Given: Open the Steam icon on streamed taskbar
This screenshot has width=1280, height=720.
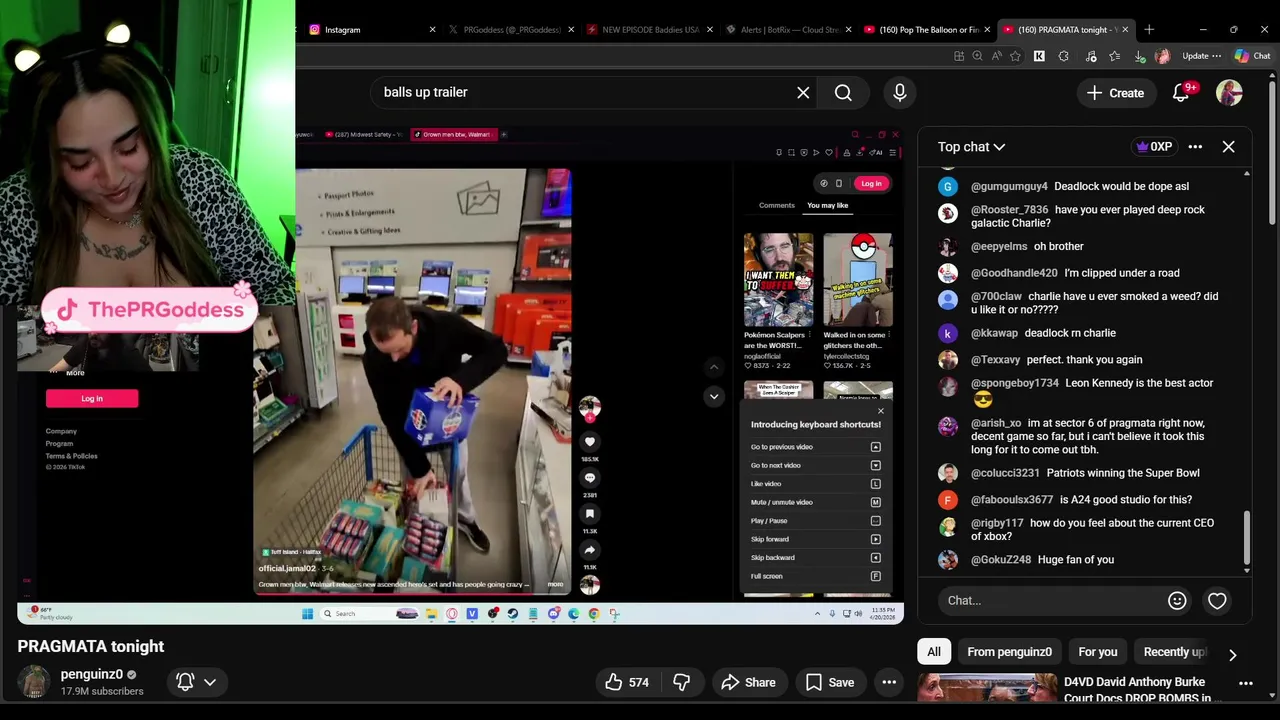Looking at the screenshot, I should click(x=513, y=614).
